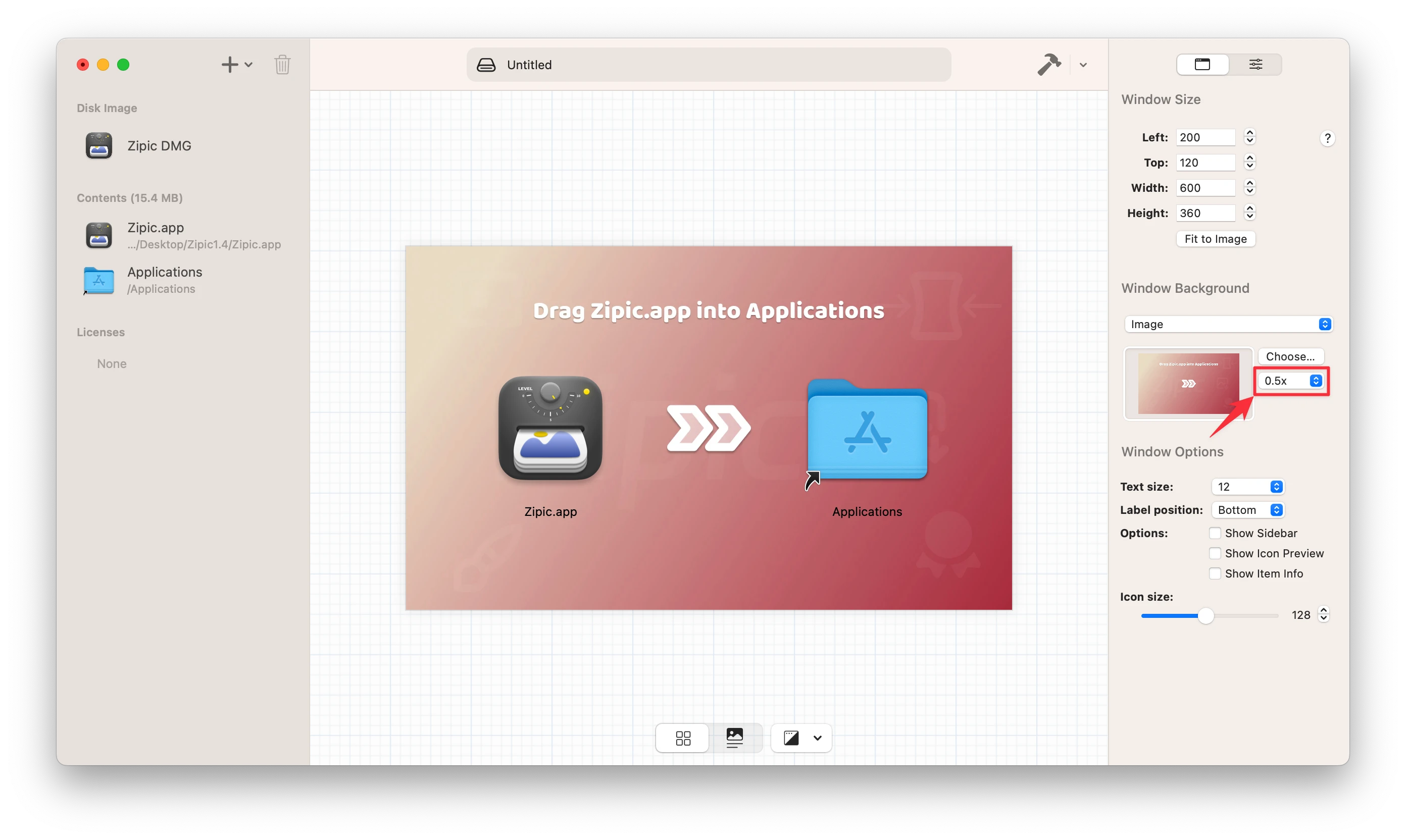The image size is (1406, 840).
Task: Enable Show Sidebar checkbox
Action: (1214, 533)
